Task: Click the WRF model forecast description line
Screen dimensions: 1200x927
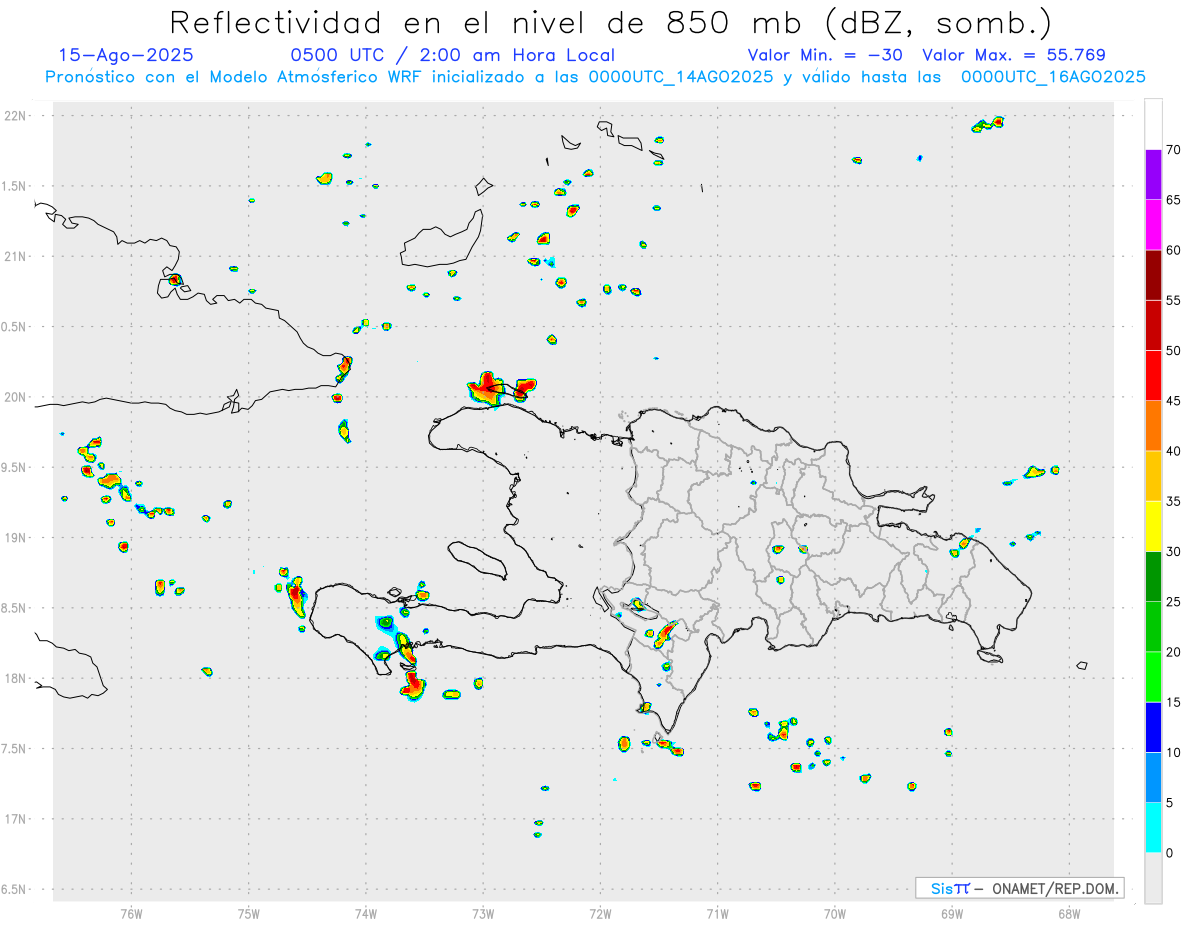Action: pos(595,77)
